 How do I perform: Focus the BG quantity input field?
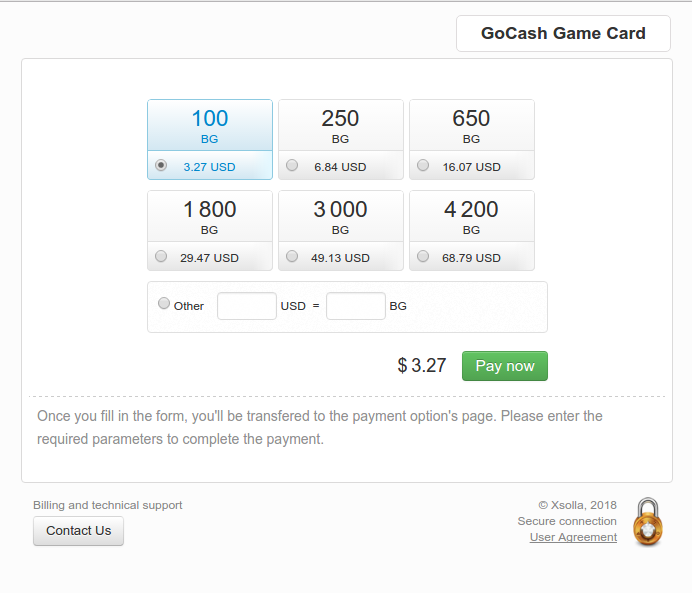click(x=356, y=306)
